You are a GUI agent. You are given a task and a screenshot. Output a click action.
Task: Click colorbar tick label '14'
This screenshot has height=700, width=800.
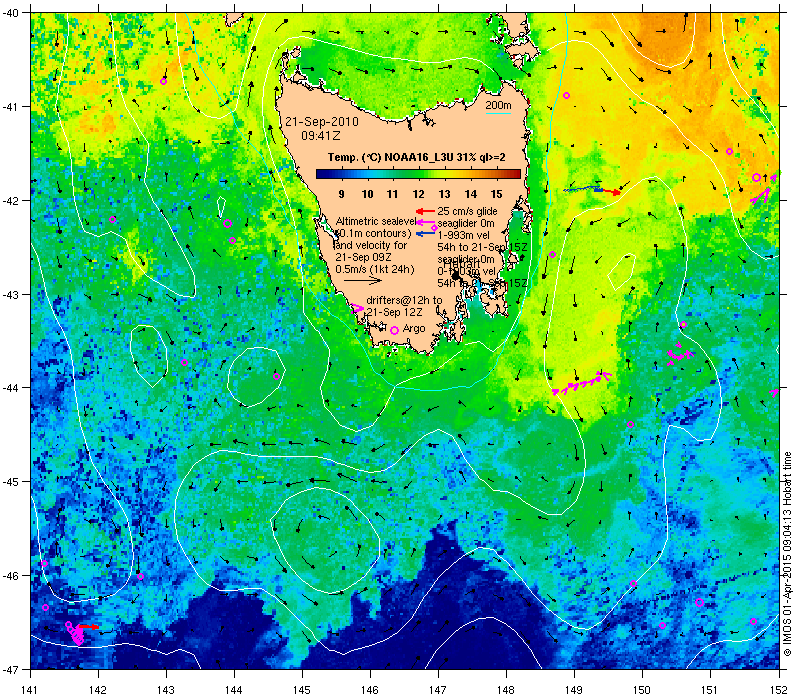[x=470, y=194]
